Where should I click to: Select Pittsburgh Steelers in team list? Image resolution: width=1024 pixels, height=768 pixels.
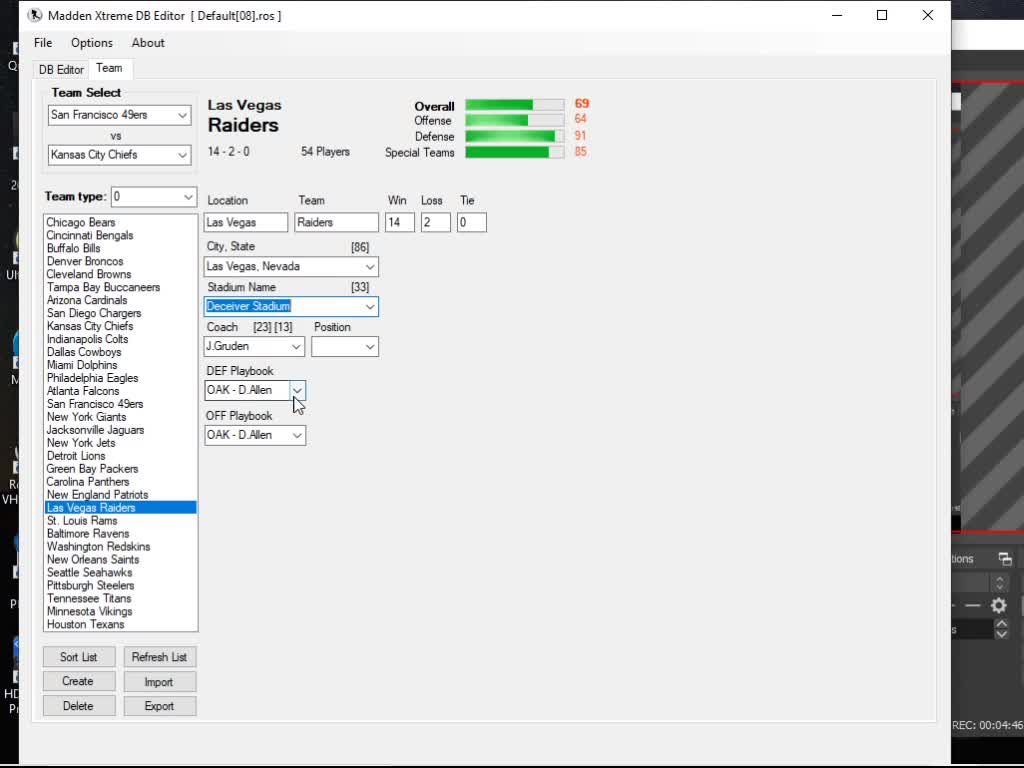pos(120,586)
